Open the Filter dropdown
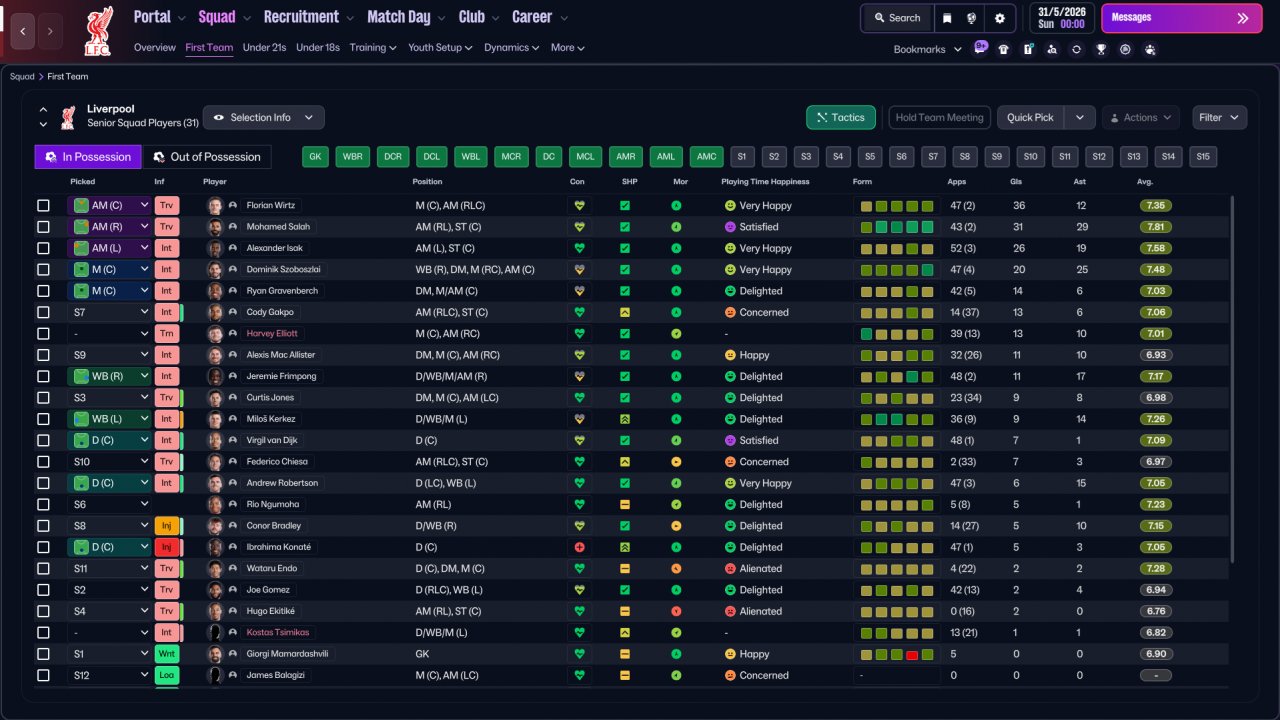The height and width of the screenshot is (720, 1280). [1220, 118]
